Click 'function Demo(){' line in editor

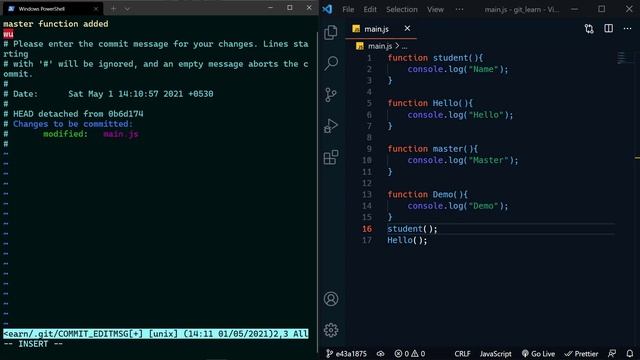tap(427, 195)
